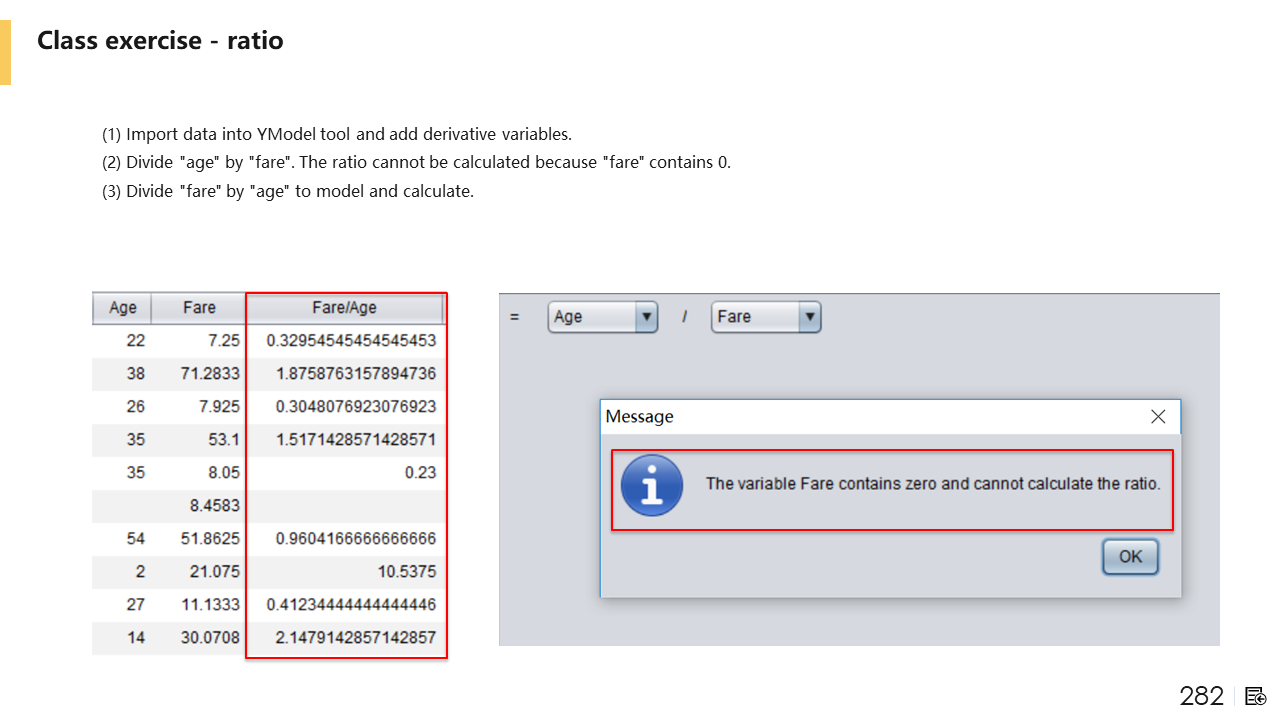The width and height of the screenshot is (1280, 720).
Task: Open the Fare variable dropdown
Action: tap(809, 317)
